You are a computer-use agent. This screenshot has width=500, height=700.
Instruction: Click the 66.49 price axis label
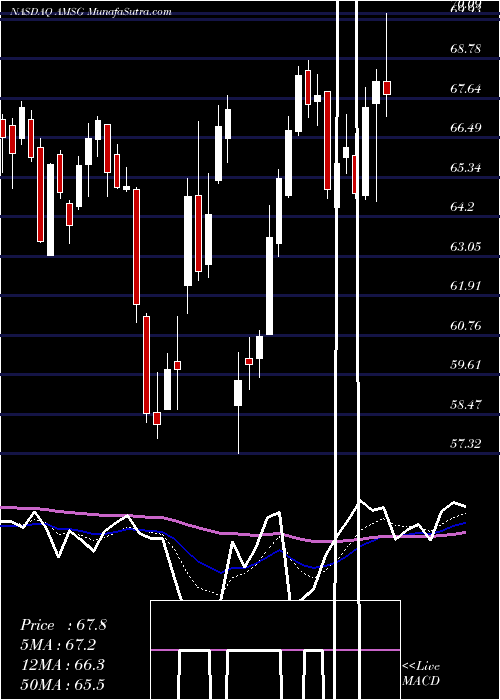pos(466,128)
